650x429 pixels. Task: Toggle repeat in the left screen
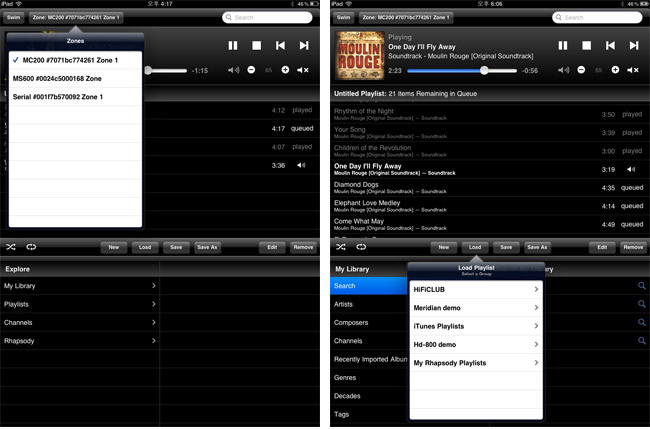click(31, 247)
